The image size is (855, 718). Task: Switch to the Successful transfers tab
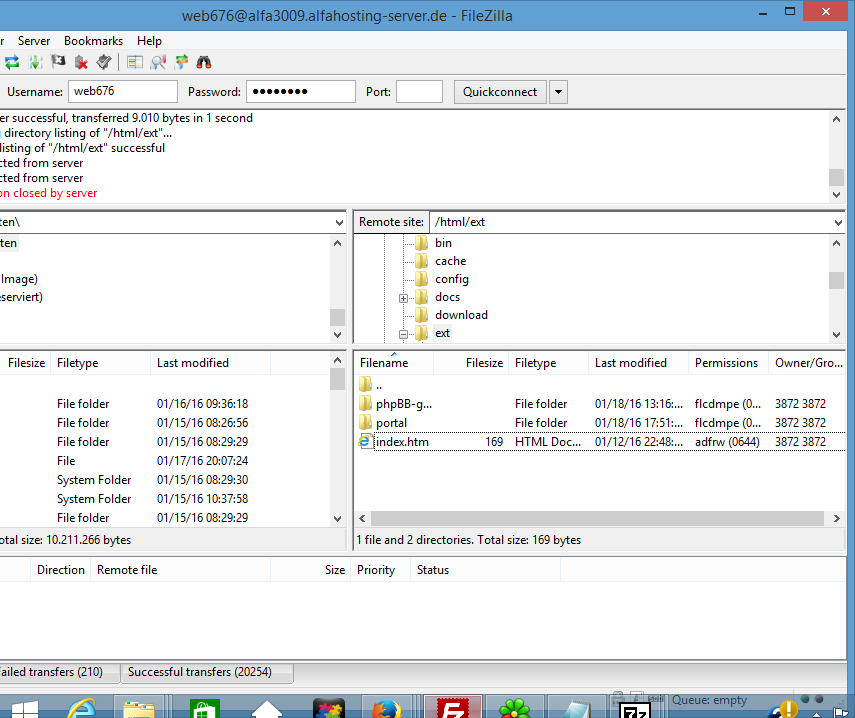207,672
